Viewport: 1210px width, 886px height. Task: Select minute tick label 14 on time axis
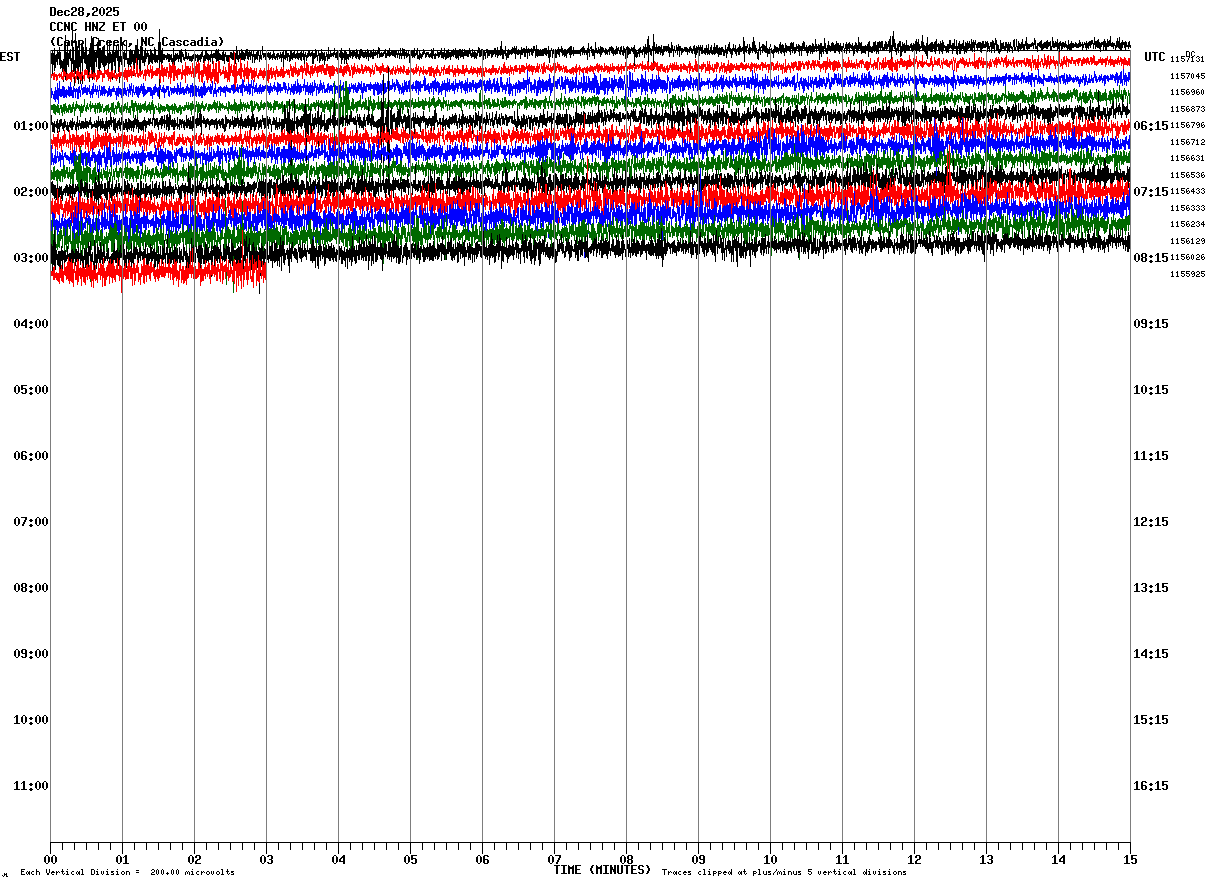point(1058,860)
